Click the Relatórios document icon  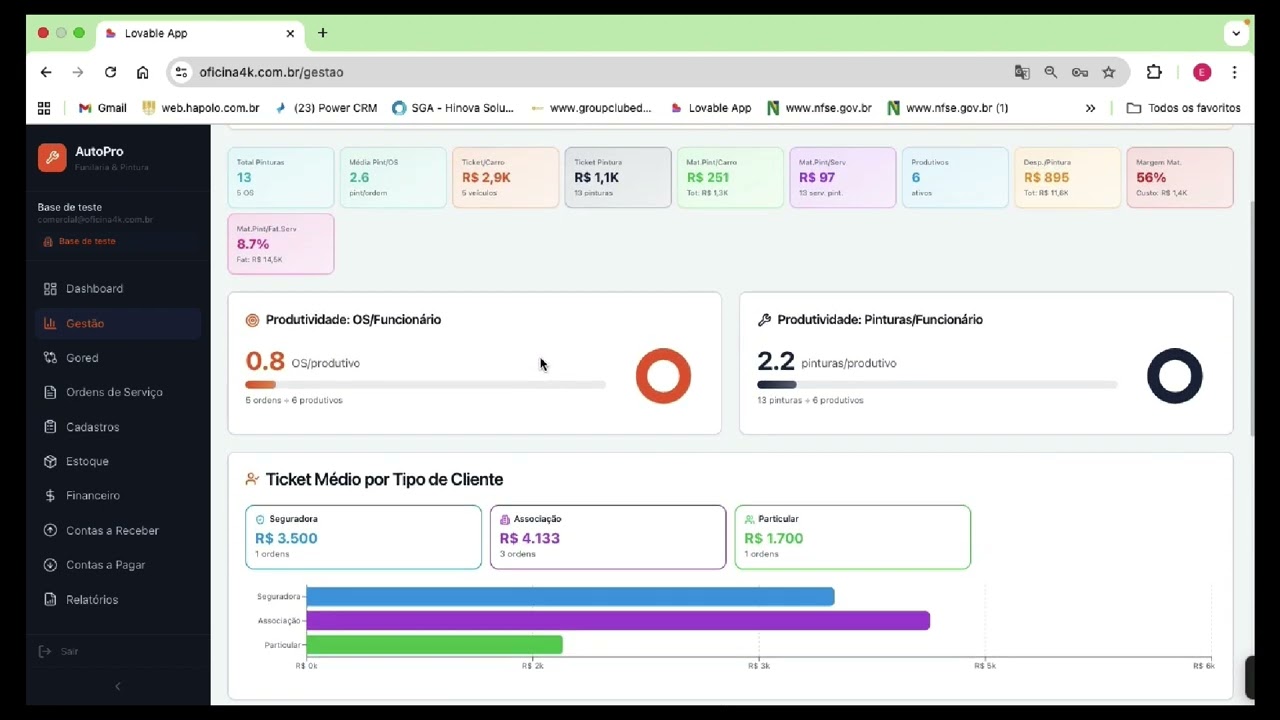50,600
